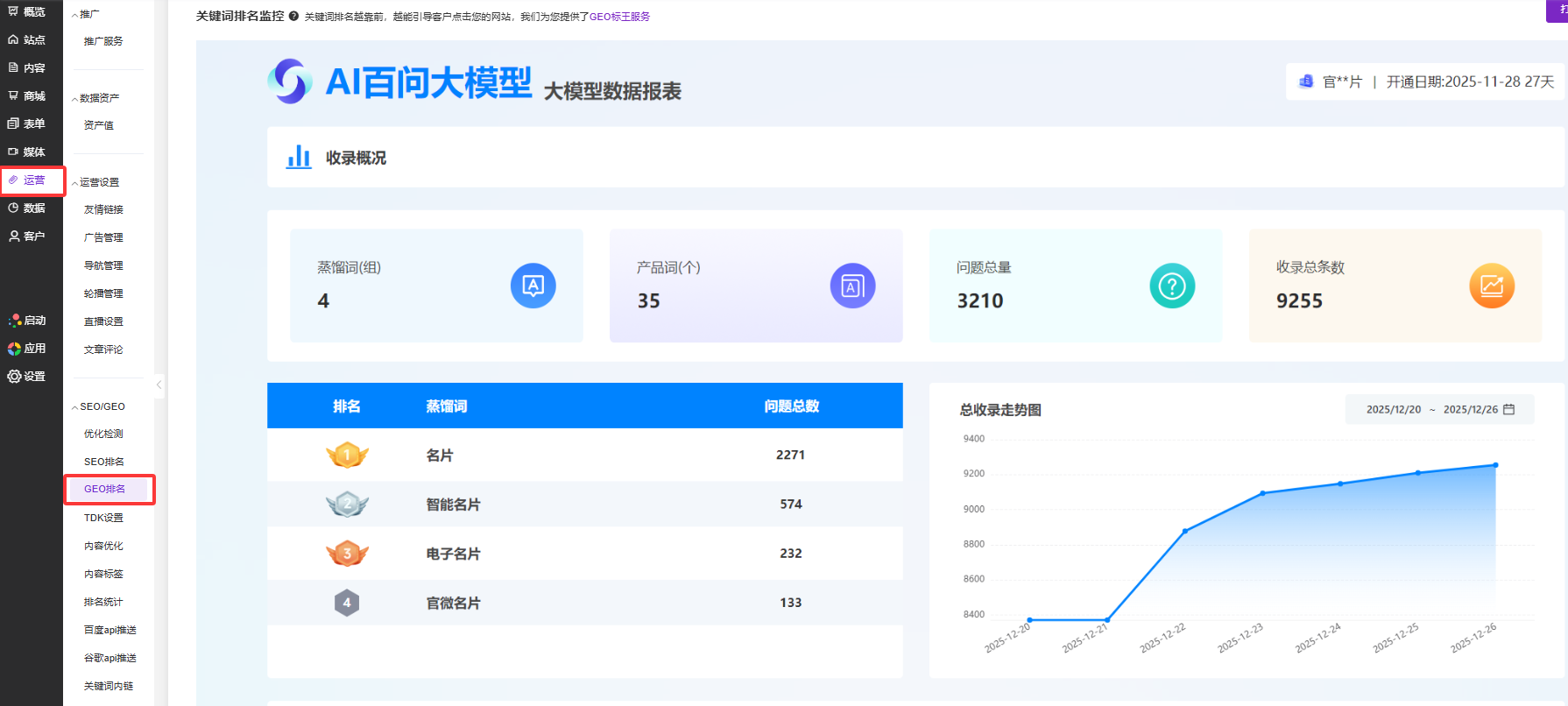Image resolution: width=1568 pixels, height=706 pixels.
Task: Collapse the sidebar with arrow handle
Action: (x=159, y=385)
